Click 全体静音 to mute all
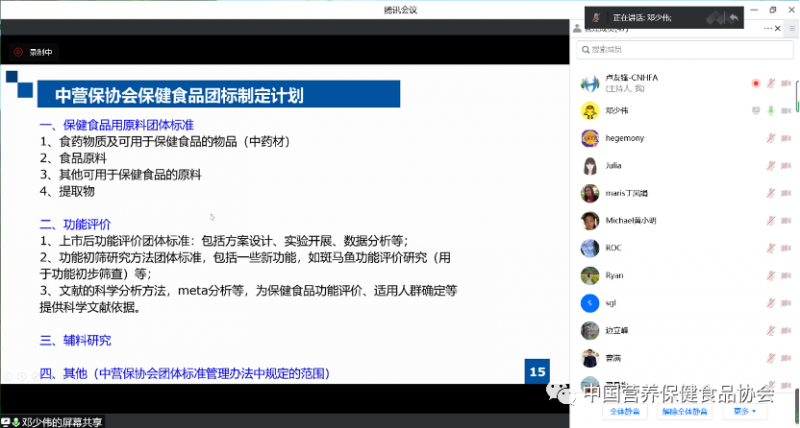This screenshot has height=428, width=800. (624, 411)
